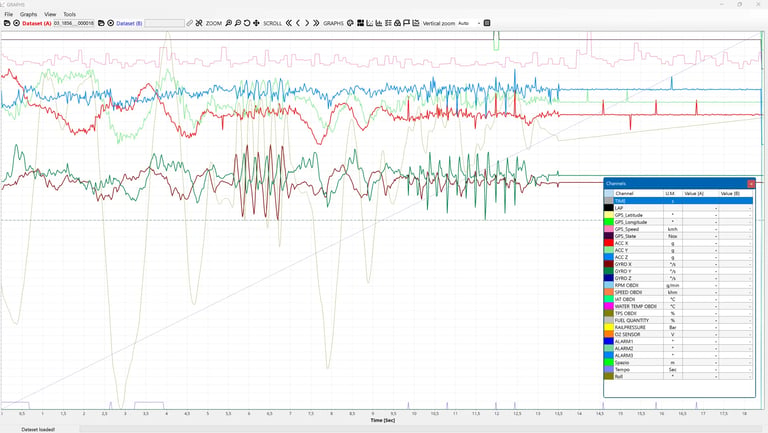Screen dimensions: 768x433
Task: Open the Graphs menu
Action: pyautogui.click(x=28, y=14)
